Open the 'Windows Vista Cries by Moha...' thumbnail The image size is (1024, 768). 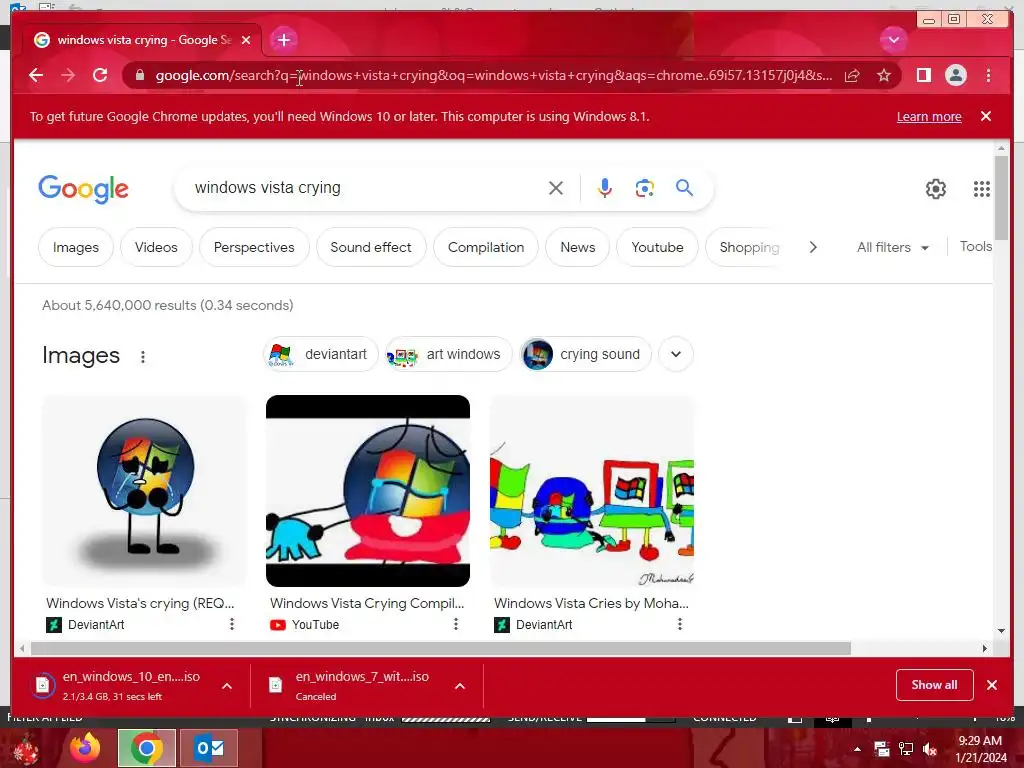coord(592,490)
